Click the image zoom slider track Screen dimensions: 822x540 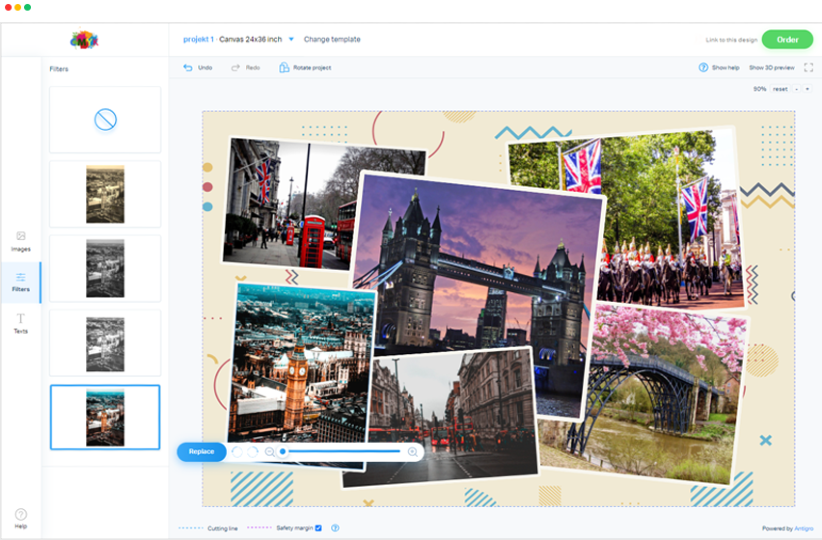point(345,452)
